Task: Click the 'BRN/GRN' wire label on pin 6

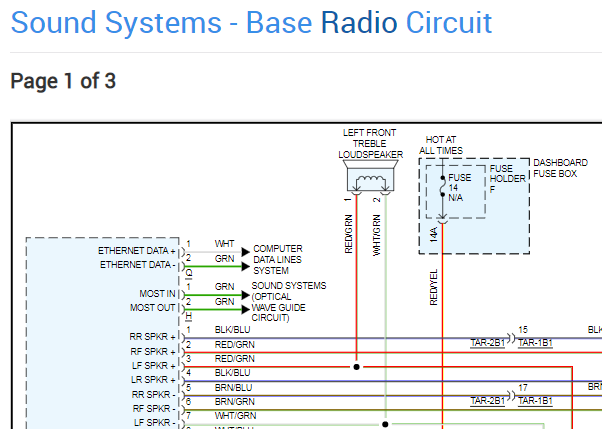Action: [235, 402]
